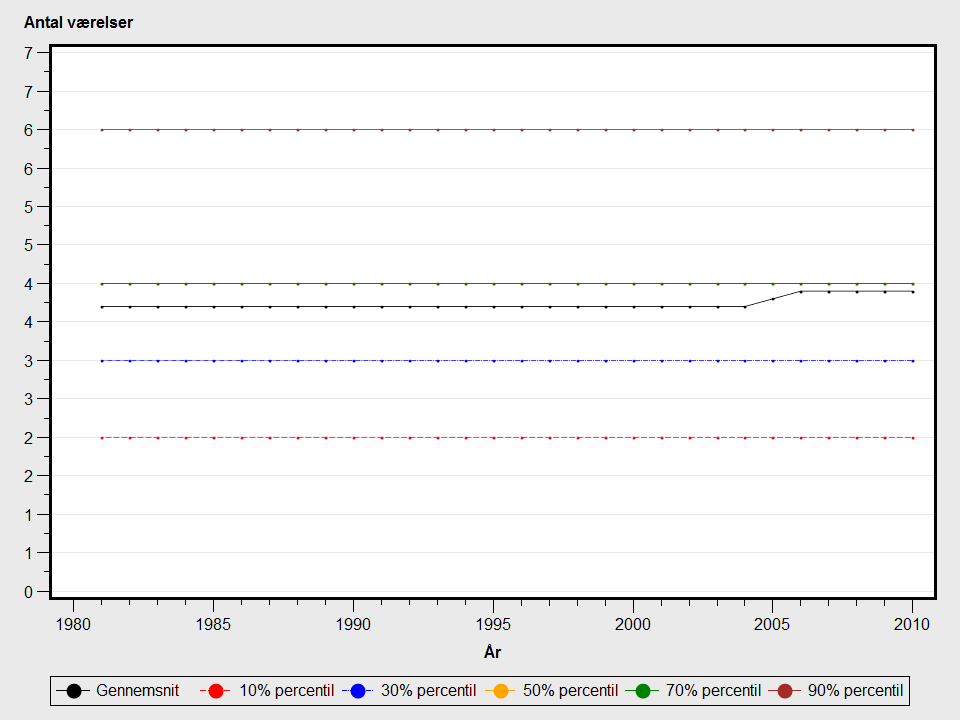Click the green 70% percentil legend marker

(643, 691)
